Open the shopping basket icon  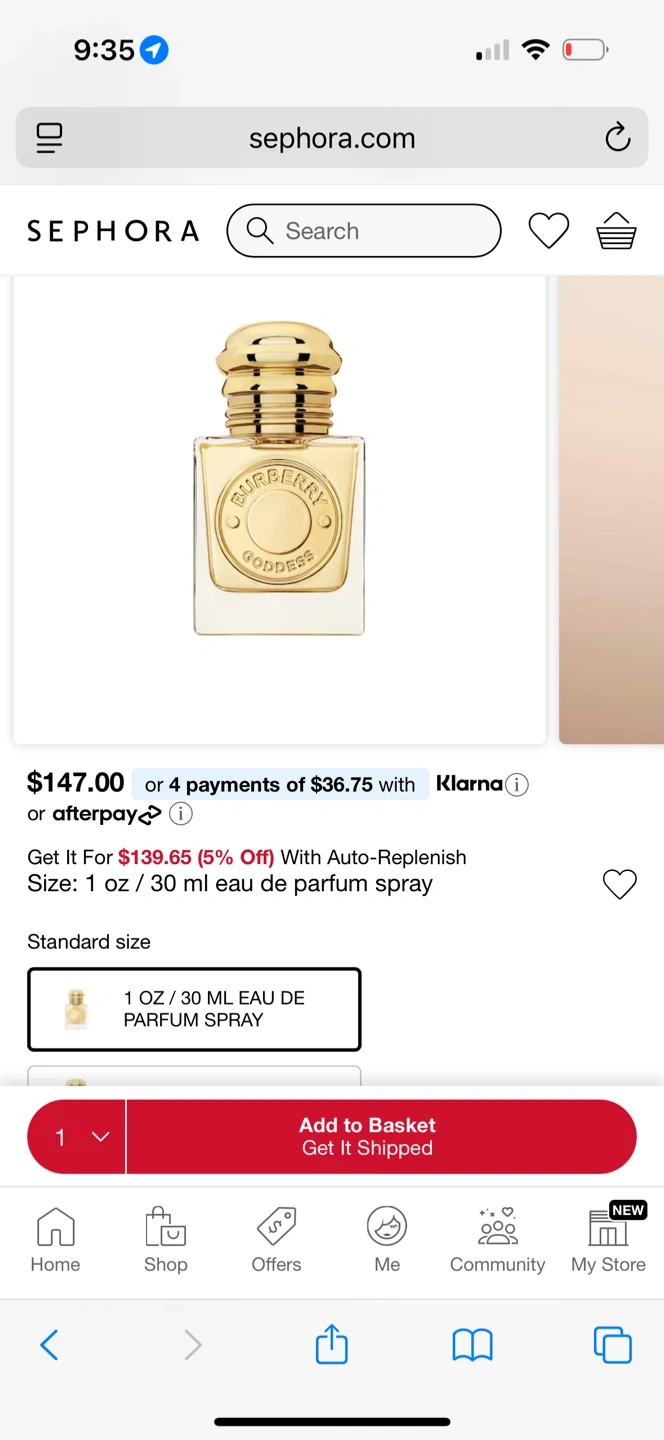[616, 231]
